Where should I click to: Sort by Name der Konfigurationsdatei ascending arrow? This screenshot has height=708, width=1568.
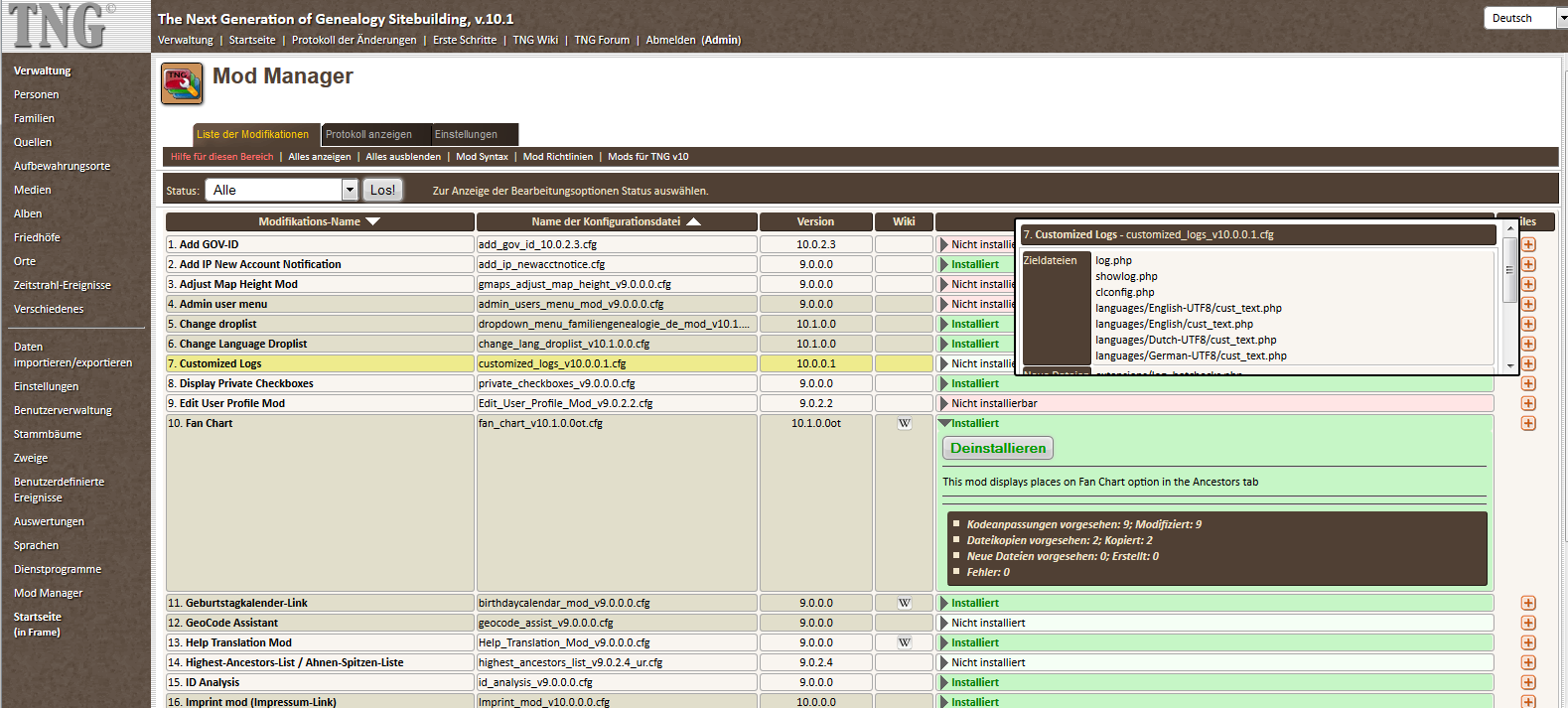[693, 221]
